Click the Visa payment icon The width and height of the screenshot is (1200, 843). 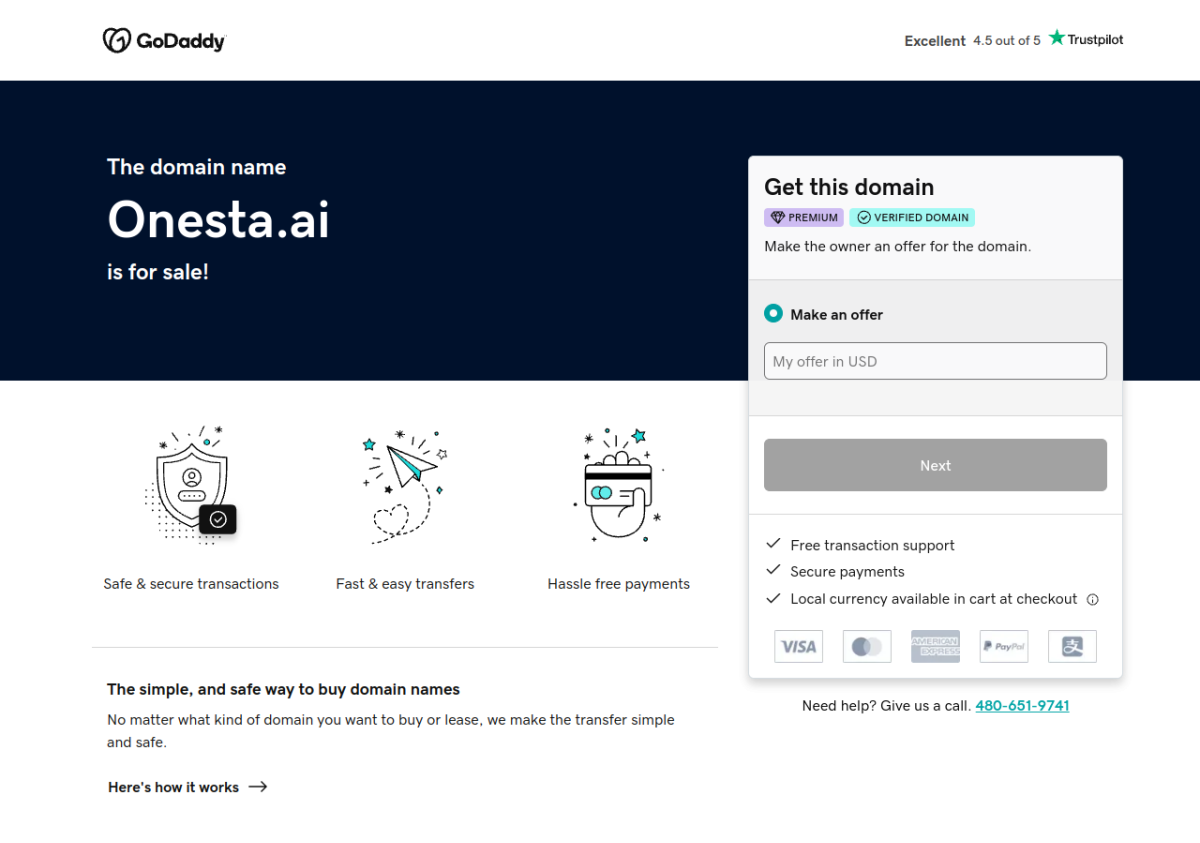798,646
